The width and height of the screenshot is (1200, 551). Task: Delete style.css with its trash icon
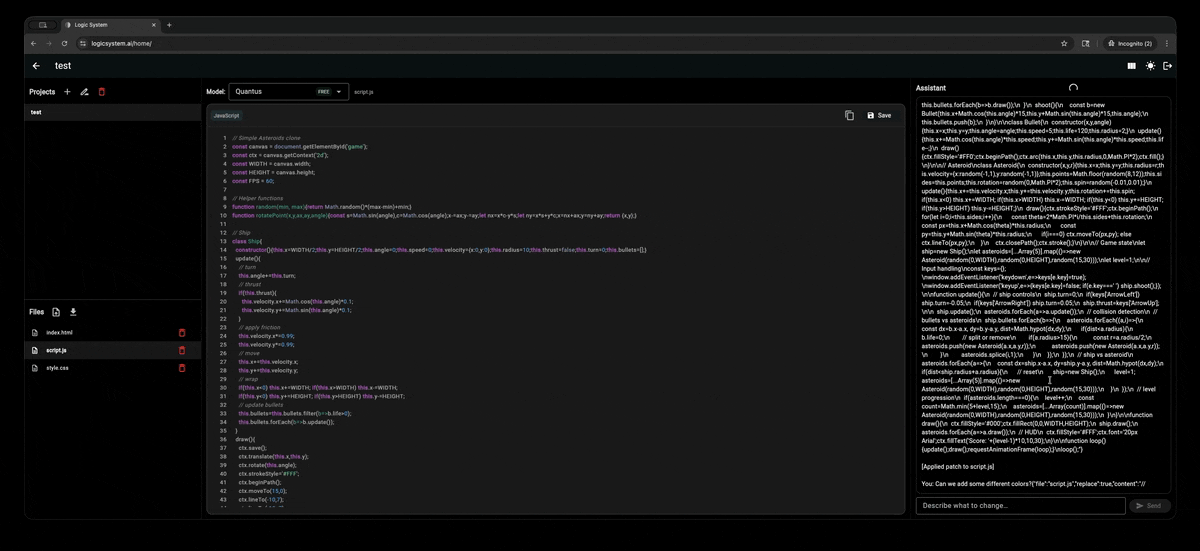[x=182, y=368]
